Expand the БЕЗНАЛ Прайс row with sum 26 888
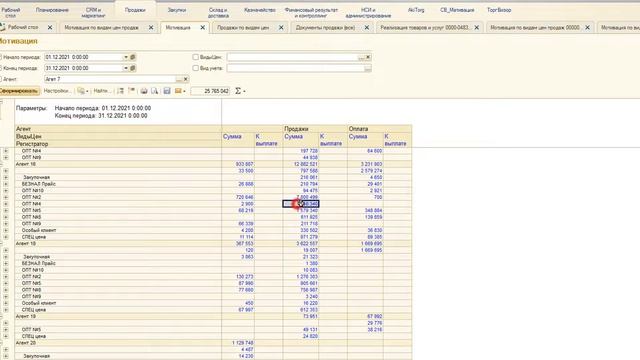 click(6, 184)
